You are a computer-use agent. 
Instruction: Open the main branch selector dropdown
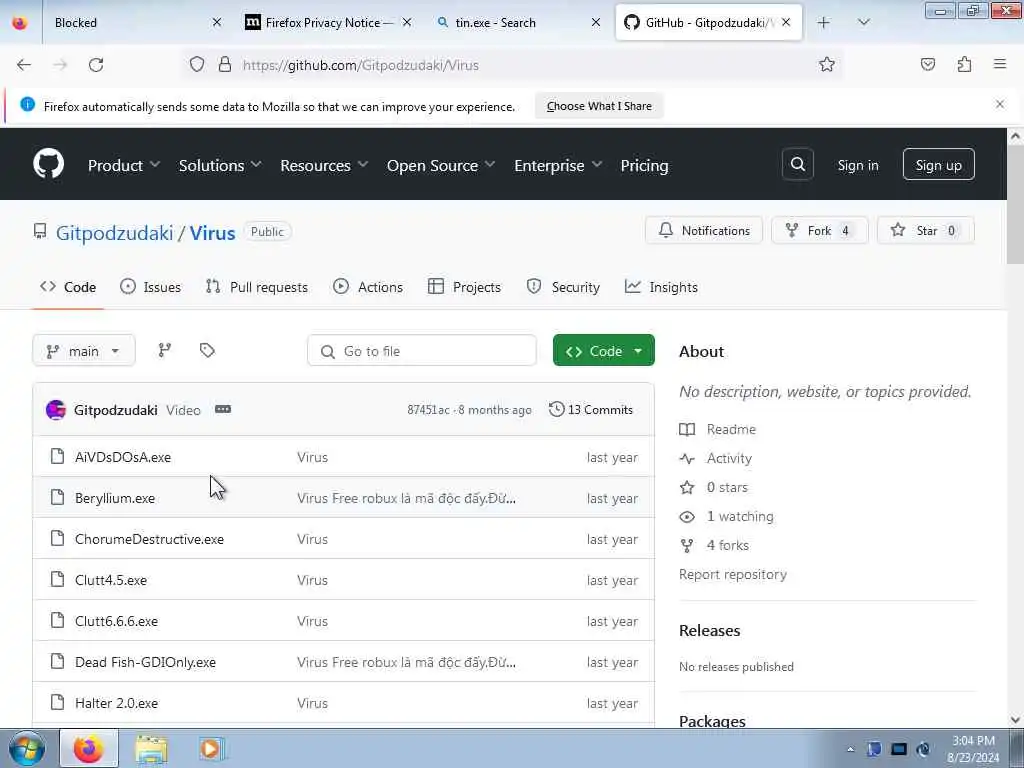coord(84,351)
